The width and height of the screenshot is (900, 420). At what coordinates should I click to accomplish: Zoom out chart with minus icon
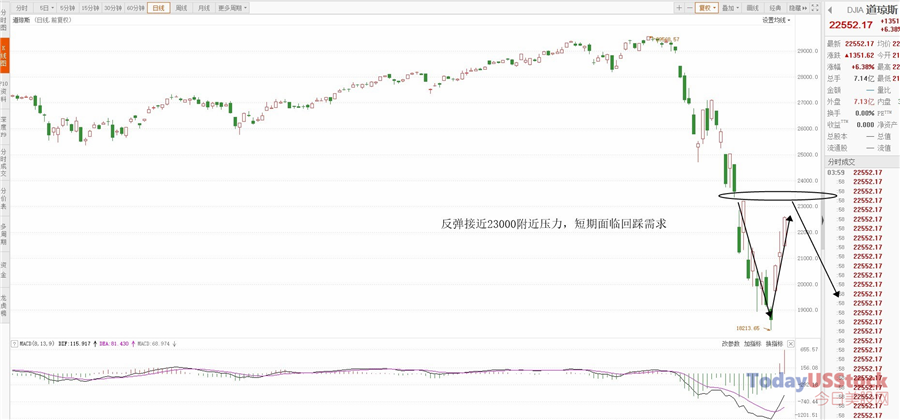coord(689,8)
